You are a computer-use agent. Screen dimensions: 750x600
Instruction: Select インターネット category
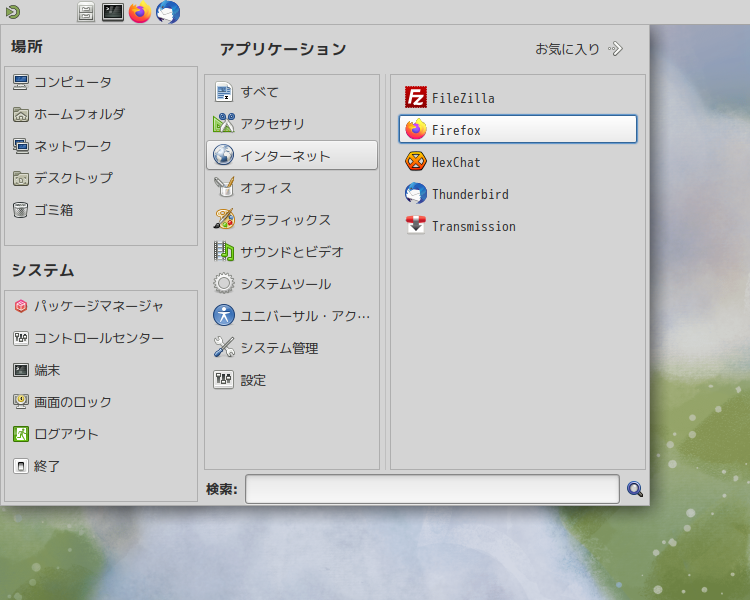coord(292,156)
